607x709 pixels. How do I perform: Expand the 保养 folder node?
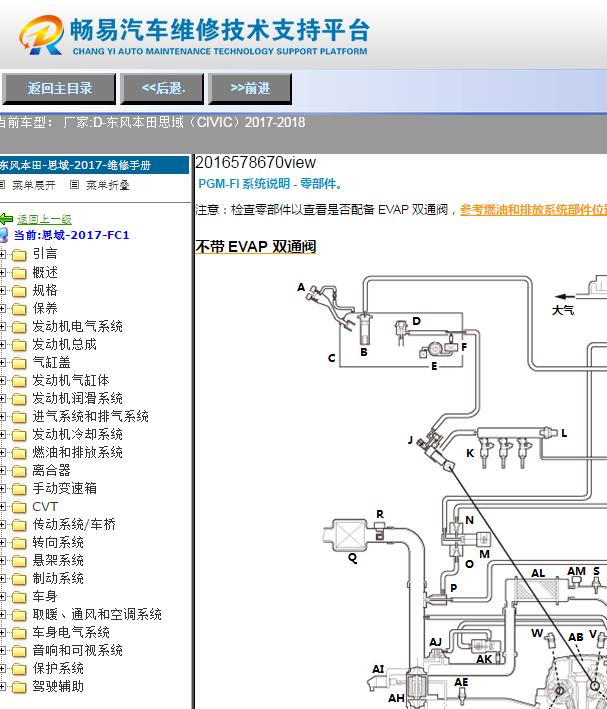coord(3,309)
